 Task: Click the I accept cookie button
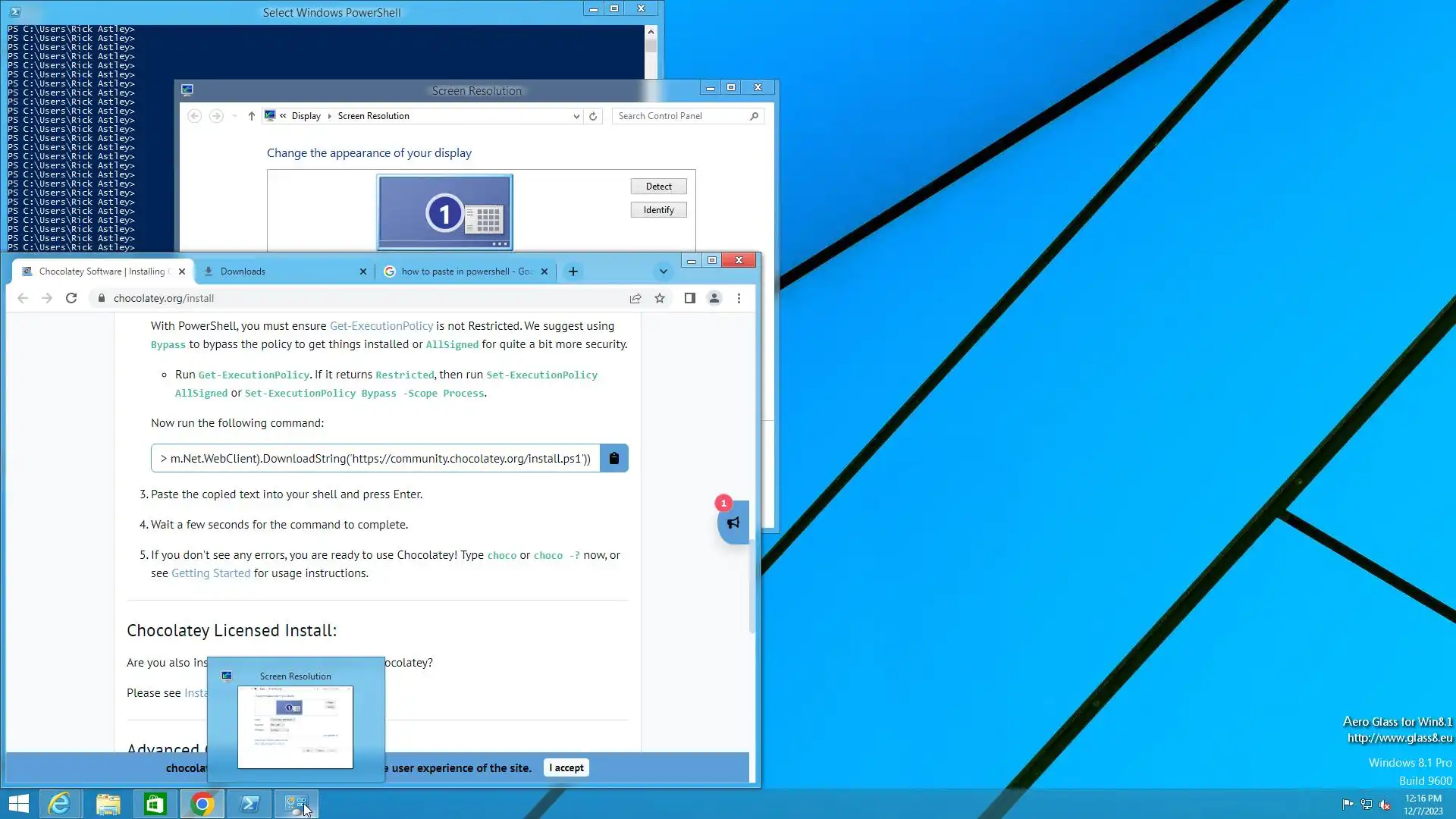click(x=566, y=767)
